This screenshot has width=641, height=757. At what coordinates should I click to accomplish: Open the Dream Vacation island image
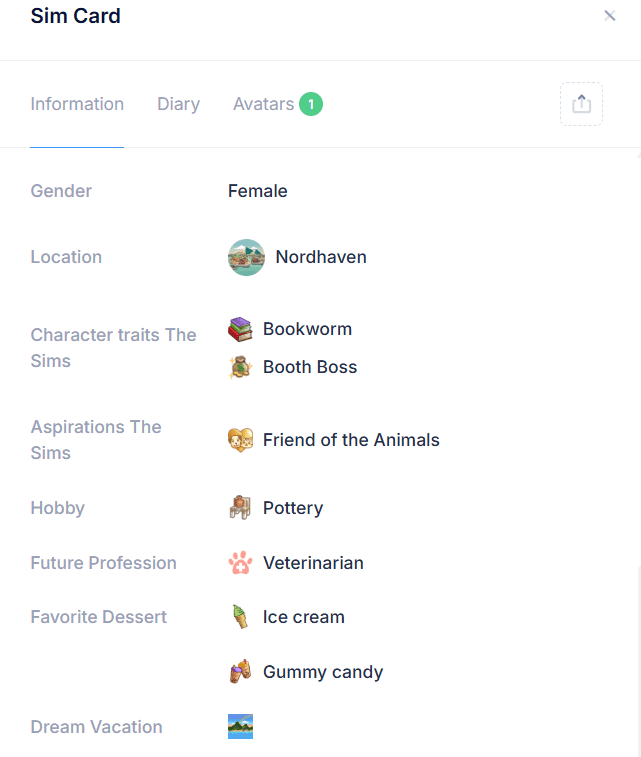[x=240, y=727]
